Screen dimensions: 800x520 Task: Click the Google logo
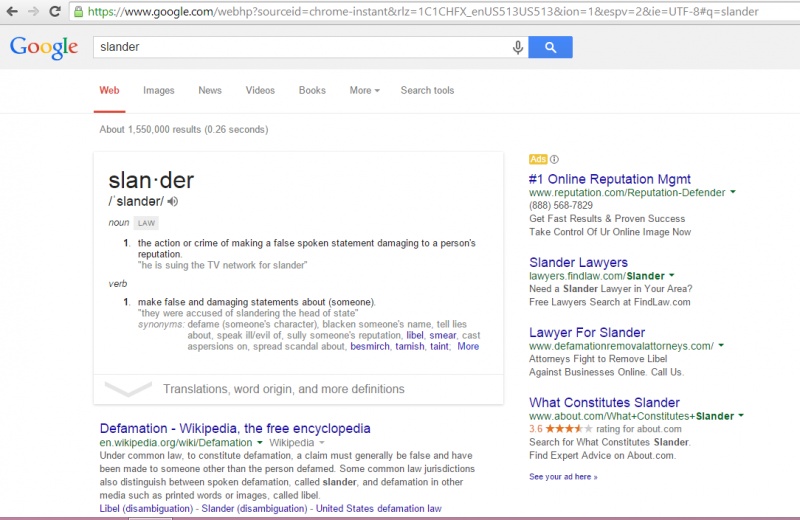tap(44, 47)
